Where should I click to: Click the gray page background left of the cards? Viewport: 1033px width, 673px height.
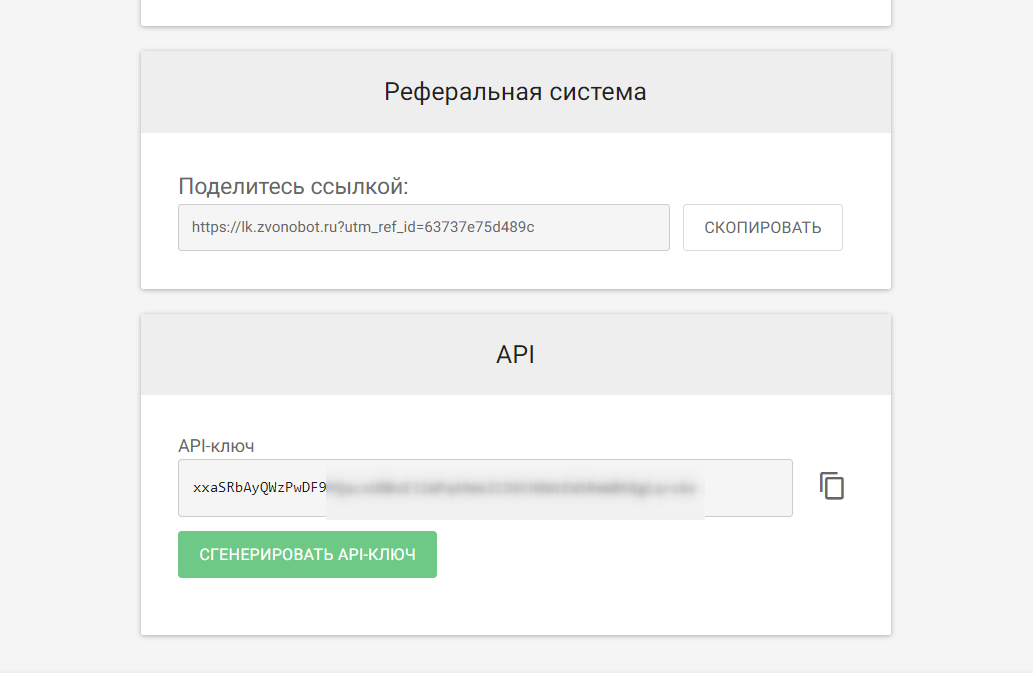point(70,340)
